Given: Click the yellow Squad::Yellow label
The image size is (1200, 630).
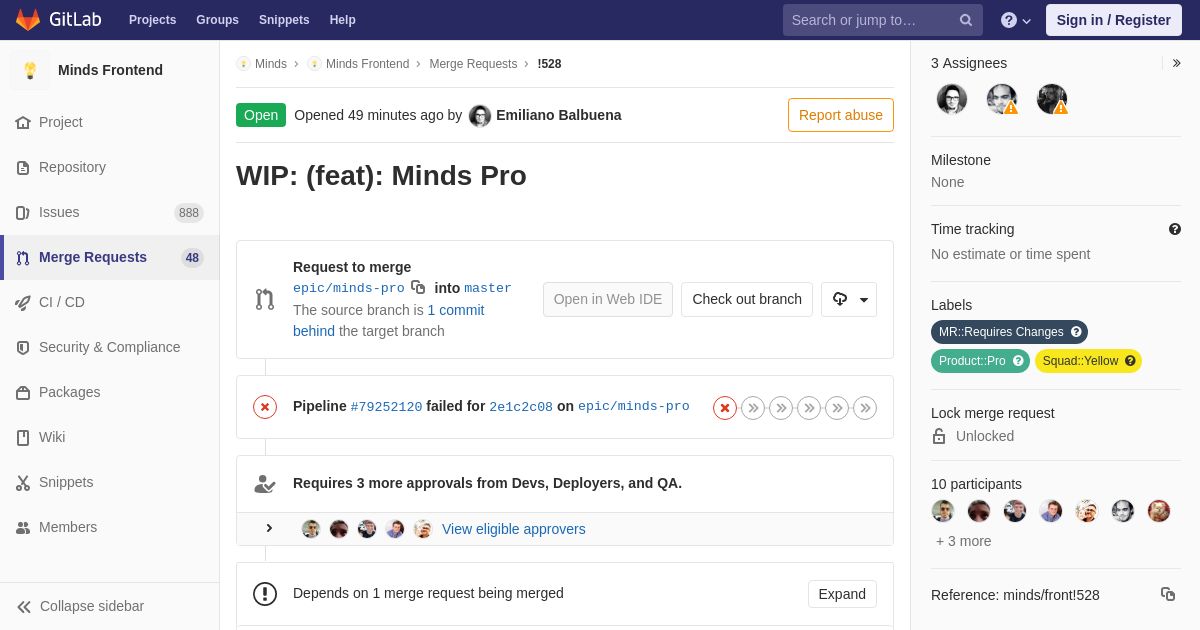Looking at the screenshot, I should pyautogui.click(x=1088, y=361).
